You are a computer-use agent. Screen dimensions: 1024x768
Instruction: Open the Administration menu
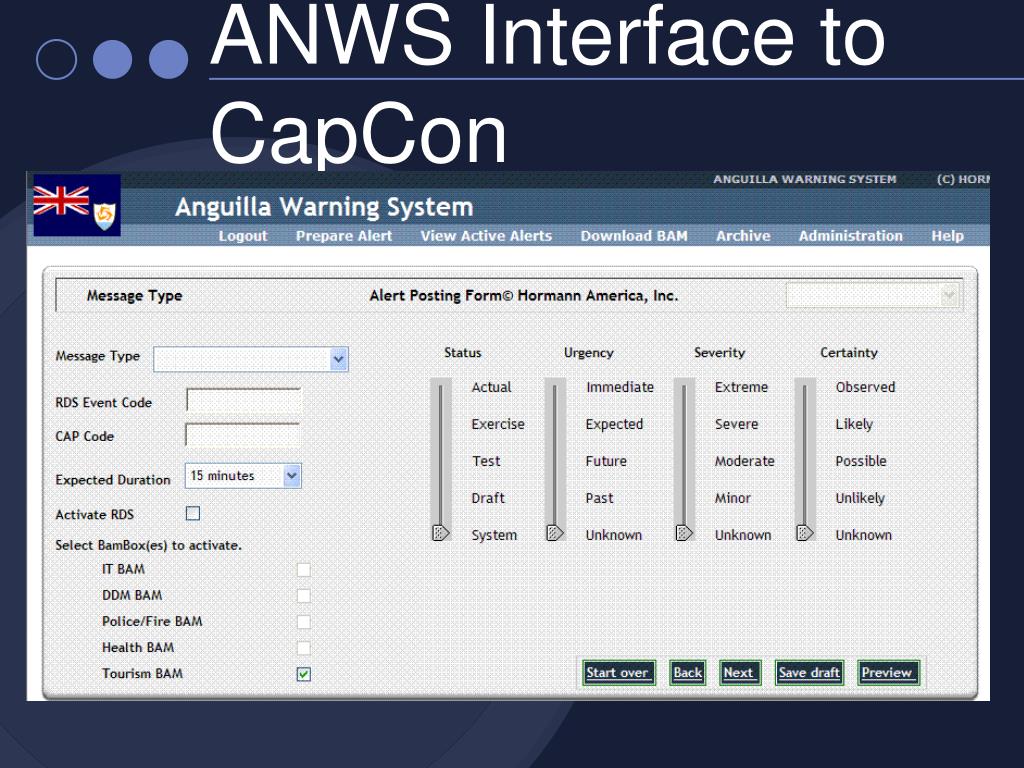click(x=851, y=236)
